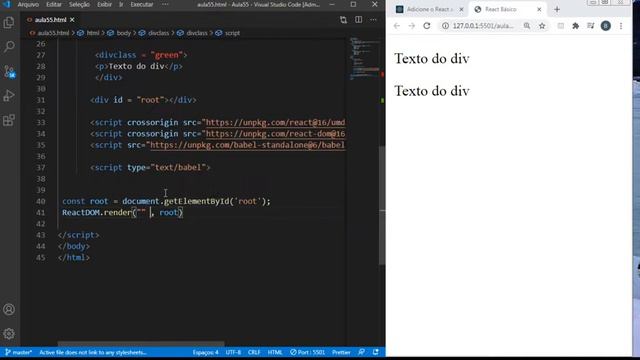Expand the body breadcrumb

124,33
